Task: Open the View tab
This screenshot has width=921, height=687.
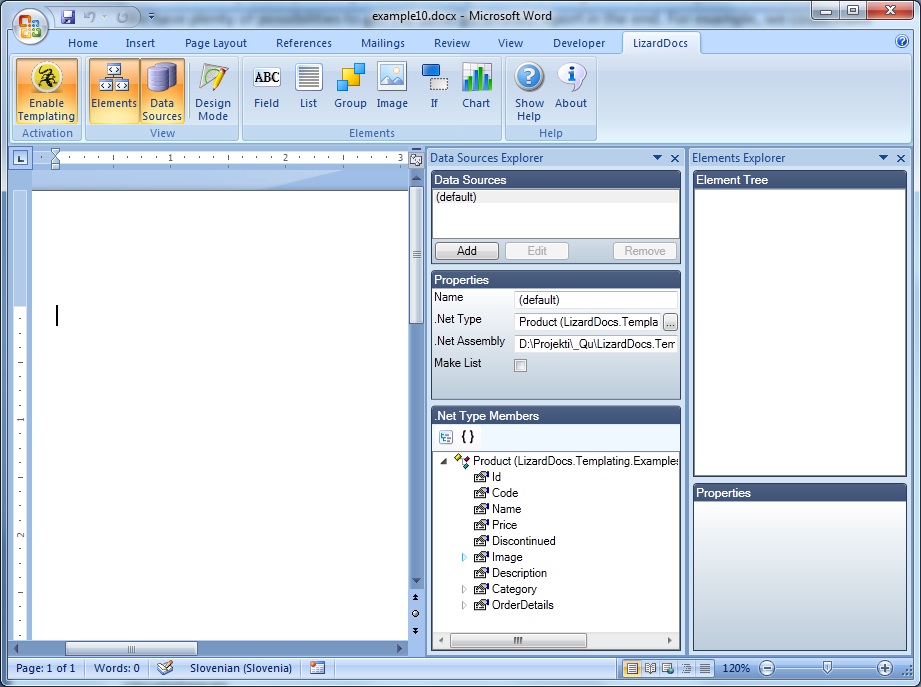Action: (x=510, y=43)
